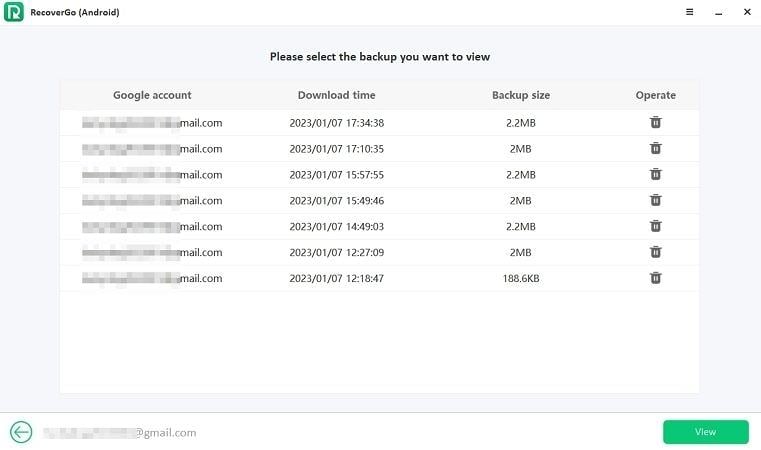
Task: Click the Google account column header
Action: click(152, 96)
